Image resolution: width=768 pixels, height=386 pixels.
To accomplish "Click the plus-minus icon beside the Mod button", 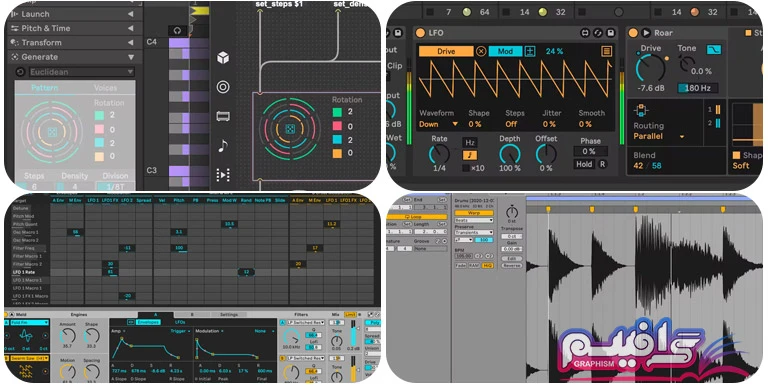I will (x=530, y=51).
